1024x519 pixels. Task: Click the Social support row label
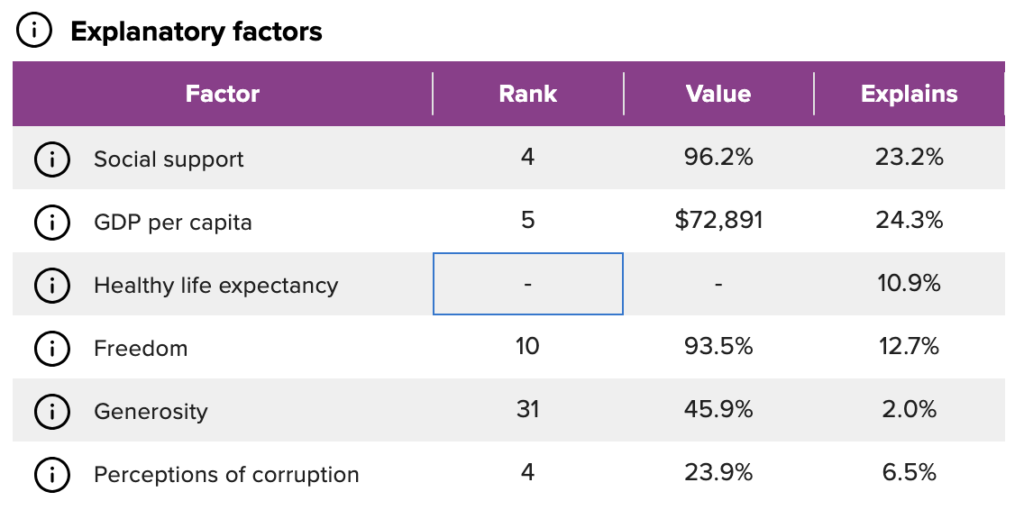point(168,159)
